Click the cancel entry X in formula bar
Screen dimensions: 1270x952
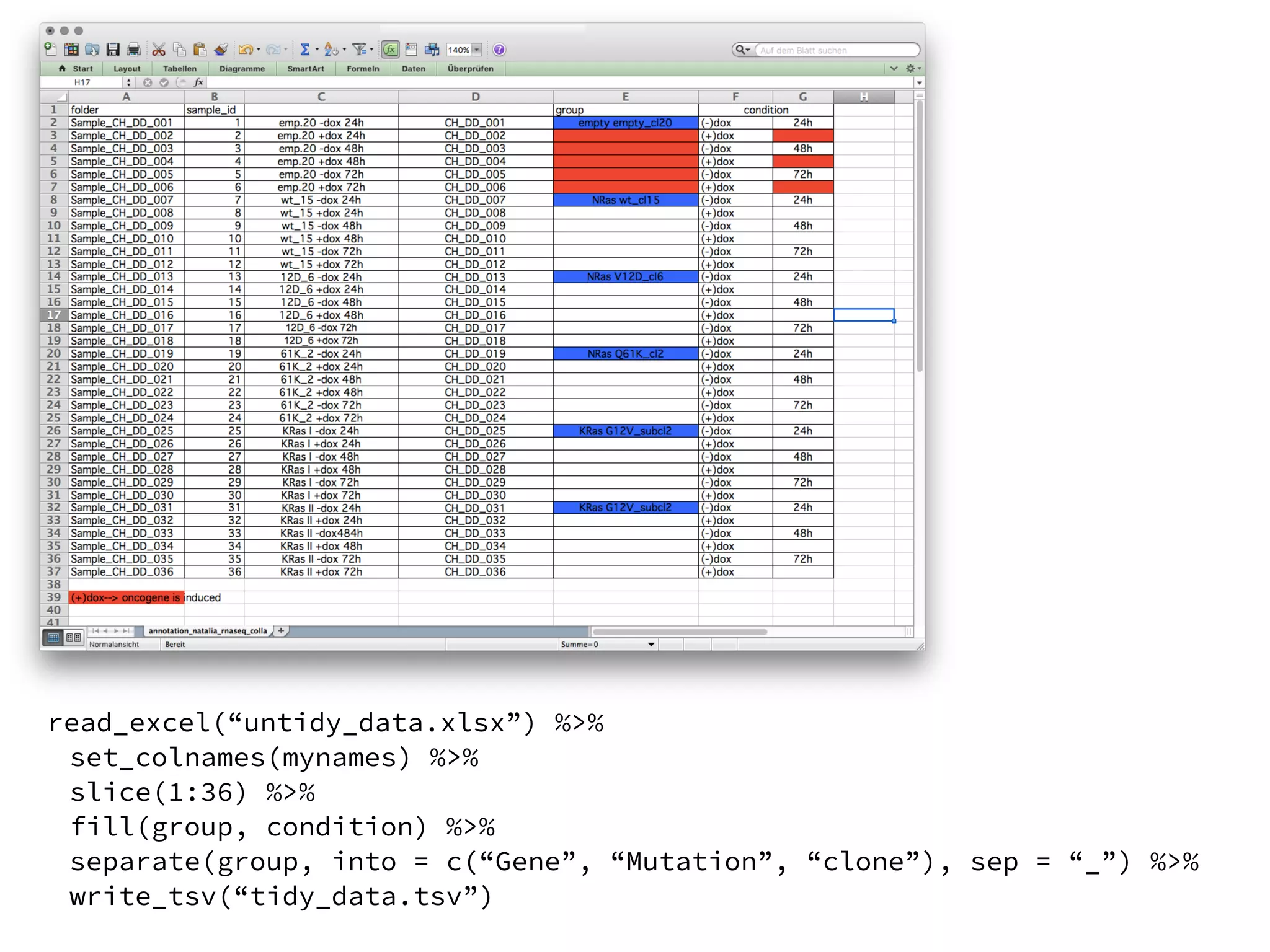pyautogui.click(x=148, y=82)
